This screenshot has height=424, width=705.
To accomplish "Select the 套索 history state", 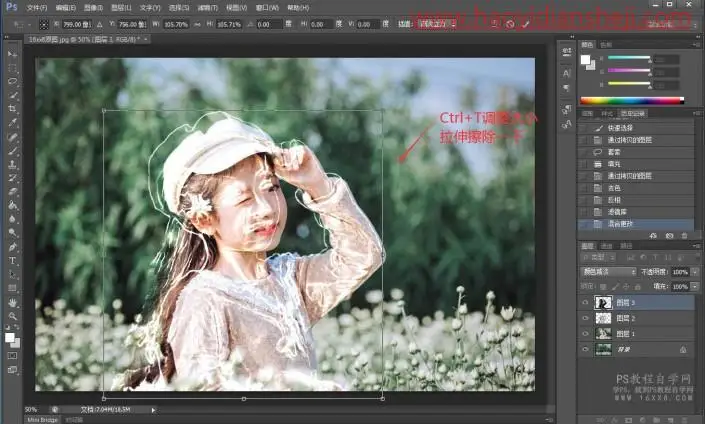I will pos(636,152).
